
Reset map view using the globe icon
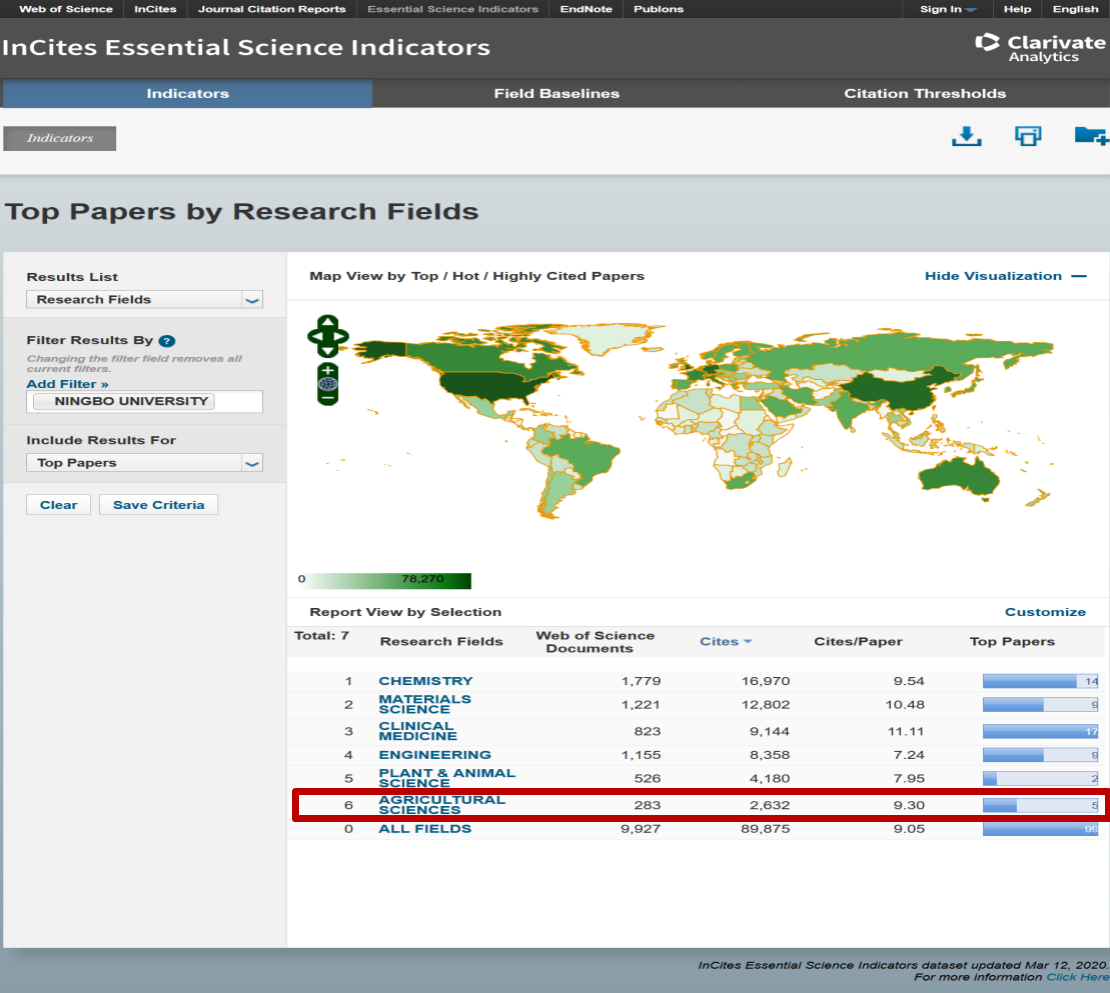pos(328,383)
